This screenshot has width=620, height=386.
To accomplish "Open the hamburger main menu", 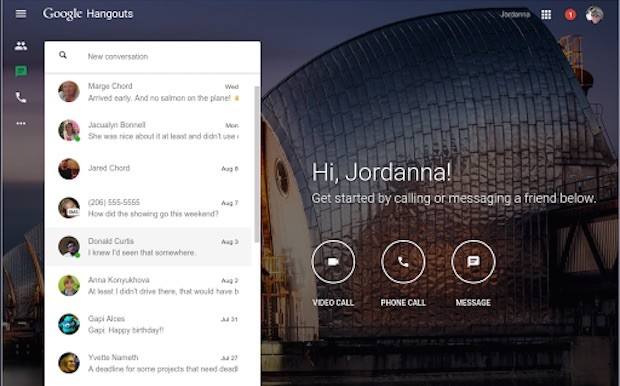I will pos(21,14).
